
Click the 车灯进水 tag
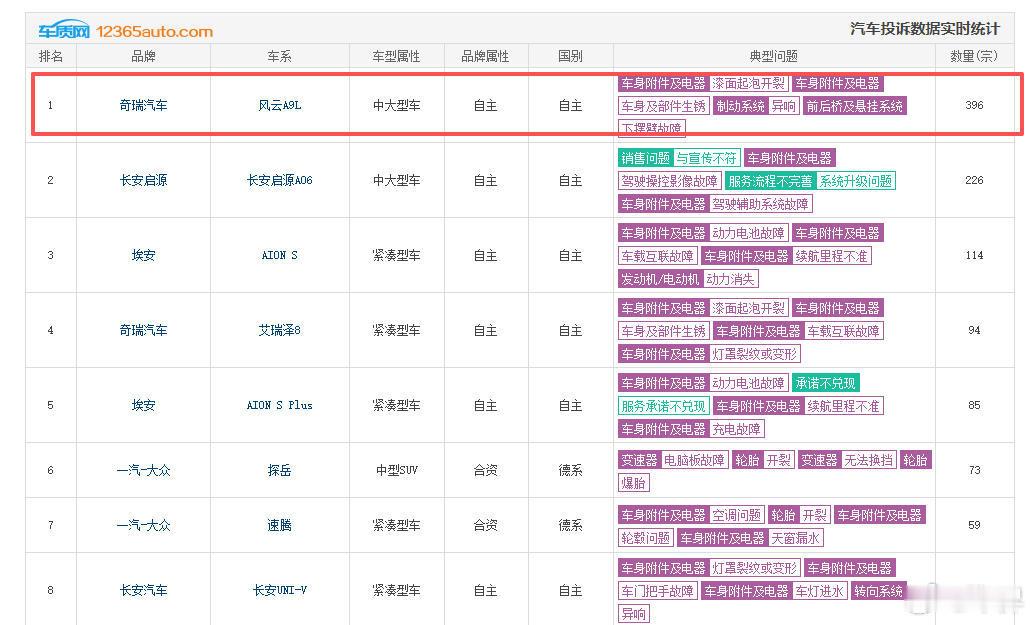pyautogui.click(x=819, y=591)
